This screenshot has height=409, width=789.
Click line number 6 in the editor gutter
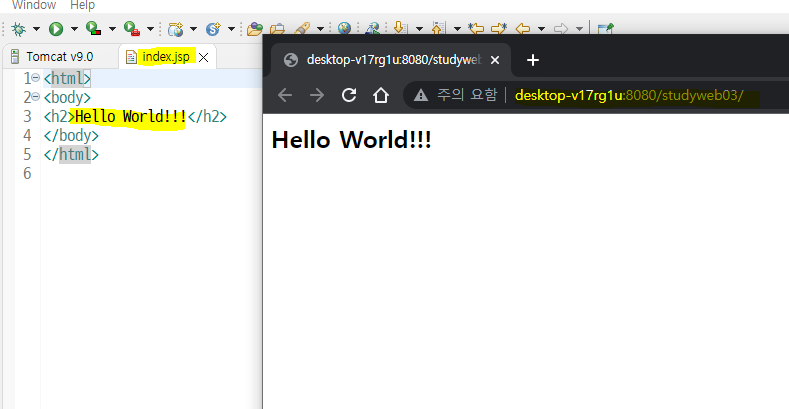(x=27, y=174)
